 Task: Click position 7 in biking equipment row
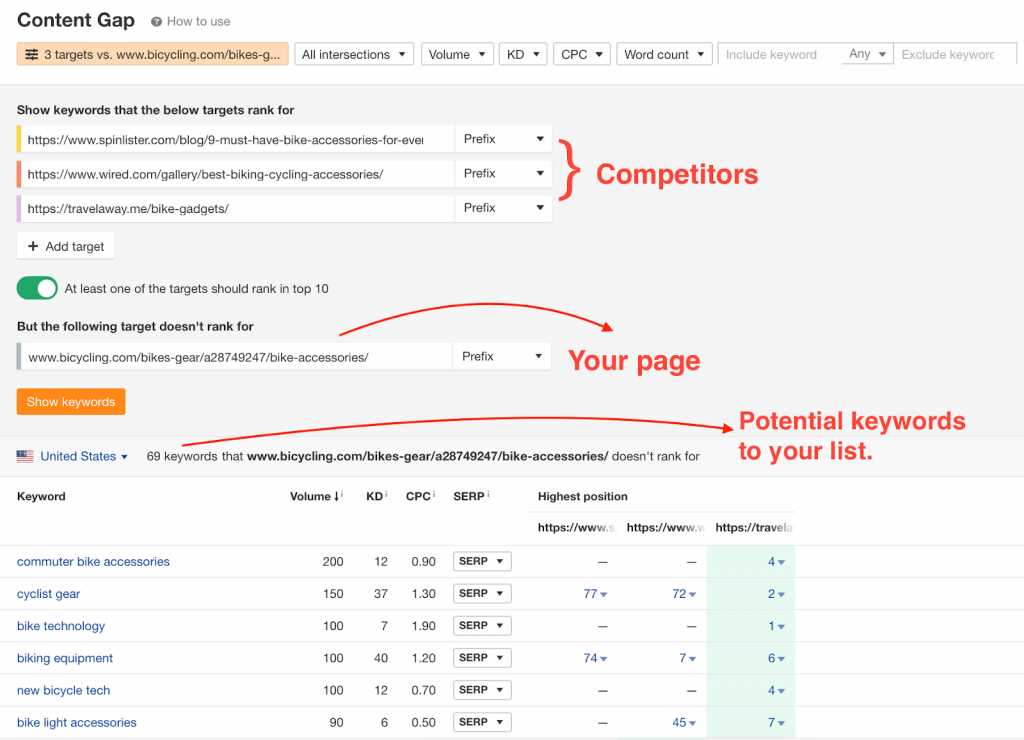687,658
